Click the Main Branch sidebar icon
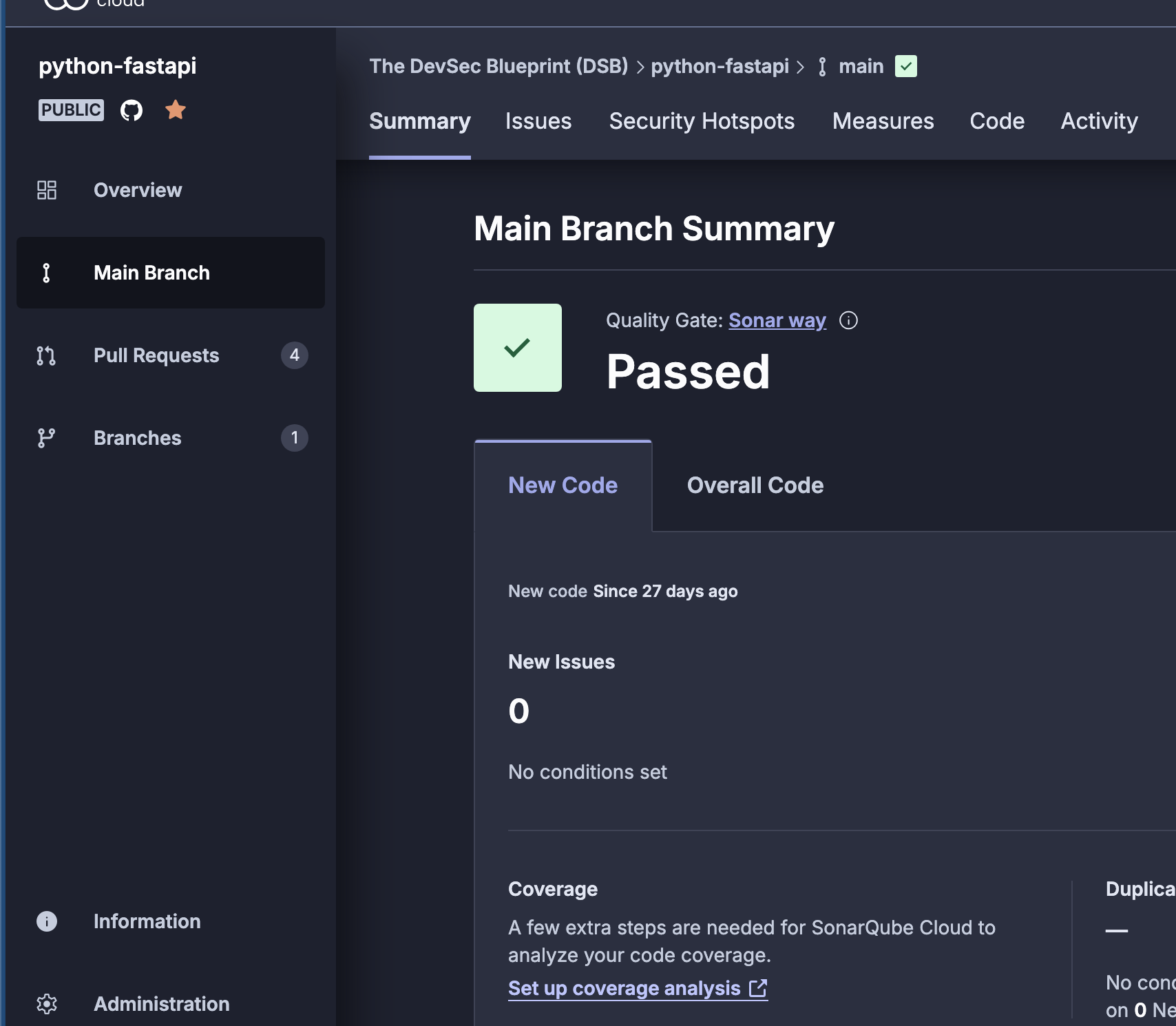The image size is (1176, 1026). click(47, 273)
